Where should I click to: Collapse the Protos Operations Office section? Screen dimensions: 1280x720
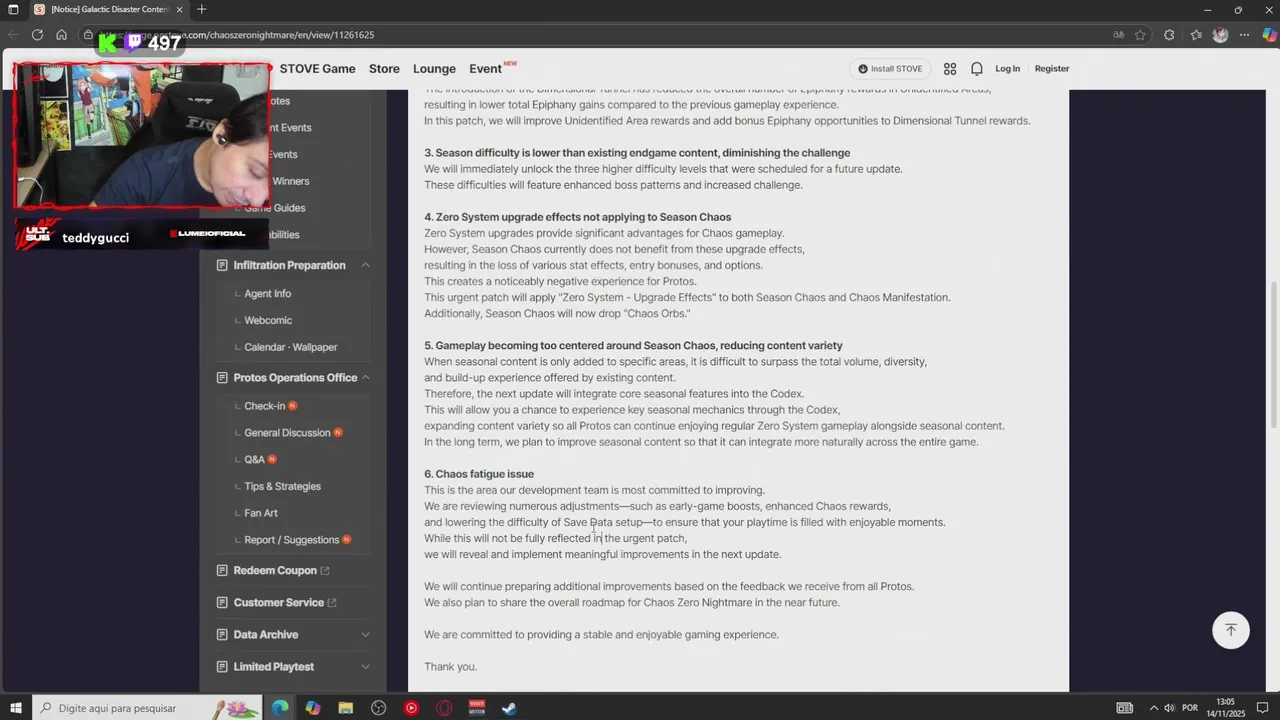click(x=365, y=377)
